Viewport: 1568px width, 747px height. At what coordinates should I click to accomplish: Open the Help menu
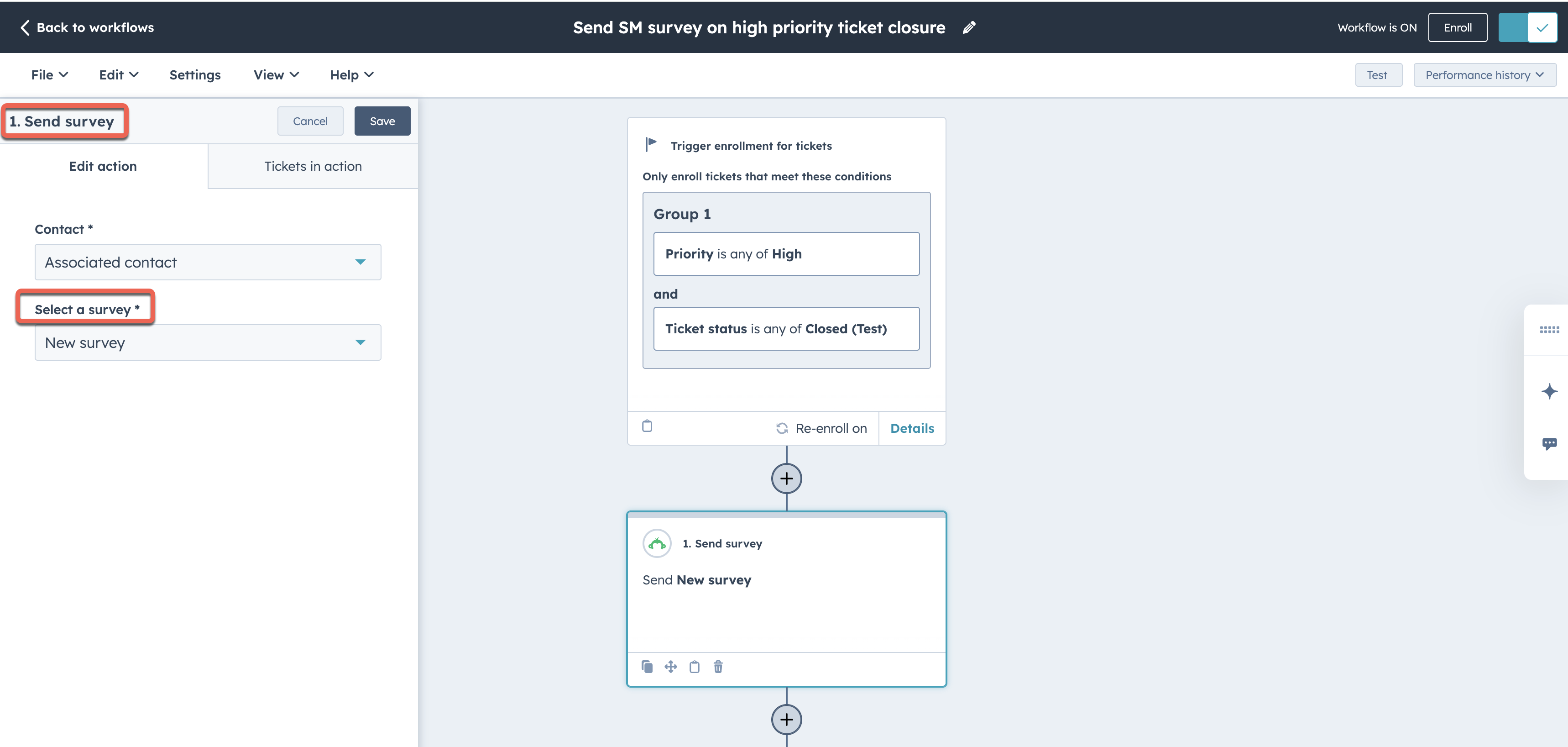(x=351, y=75)
